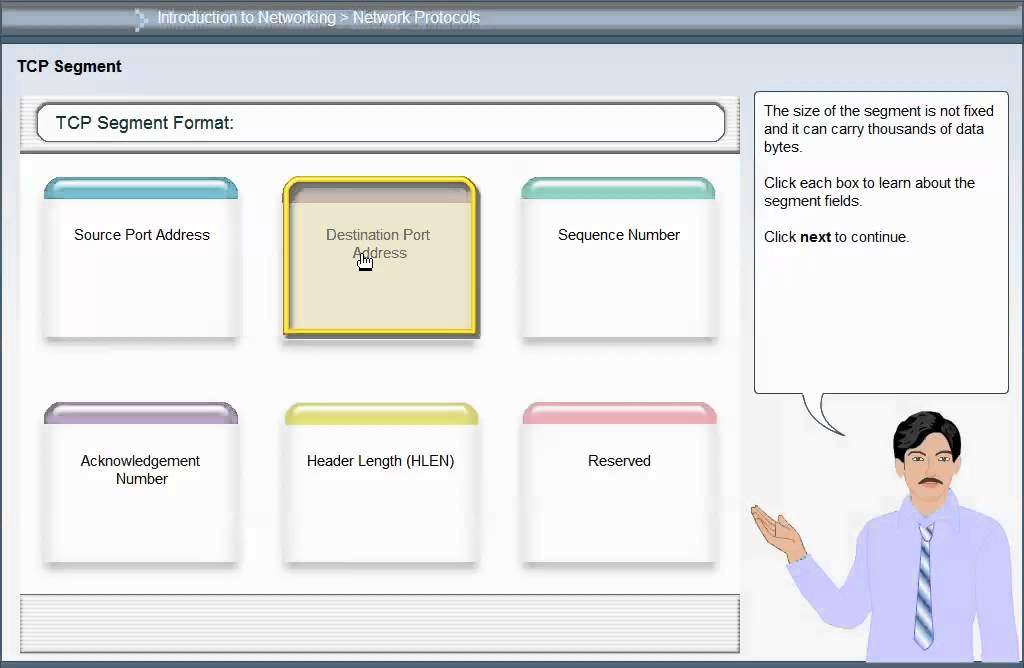Click Network Protocols in the breadcrumb
Screen dimensions: 1024x668
click(416, 18)
